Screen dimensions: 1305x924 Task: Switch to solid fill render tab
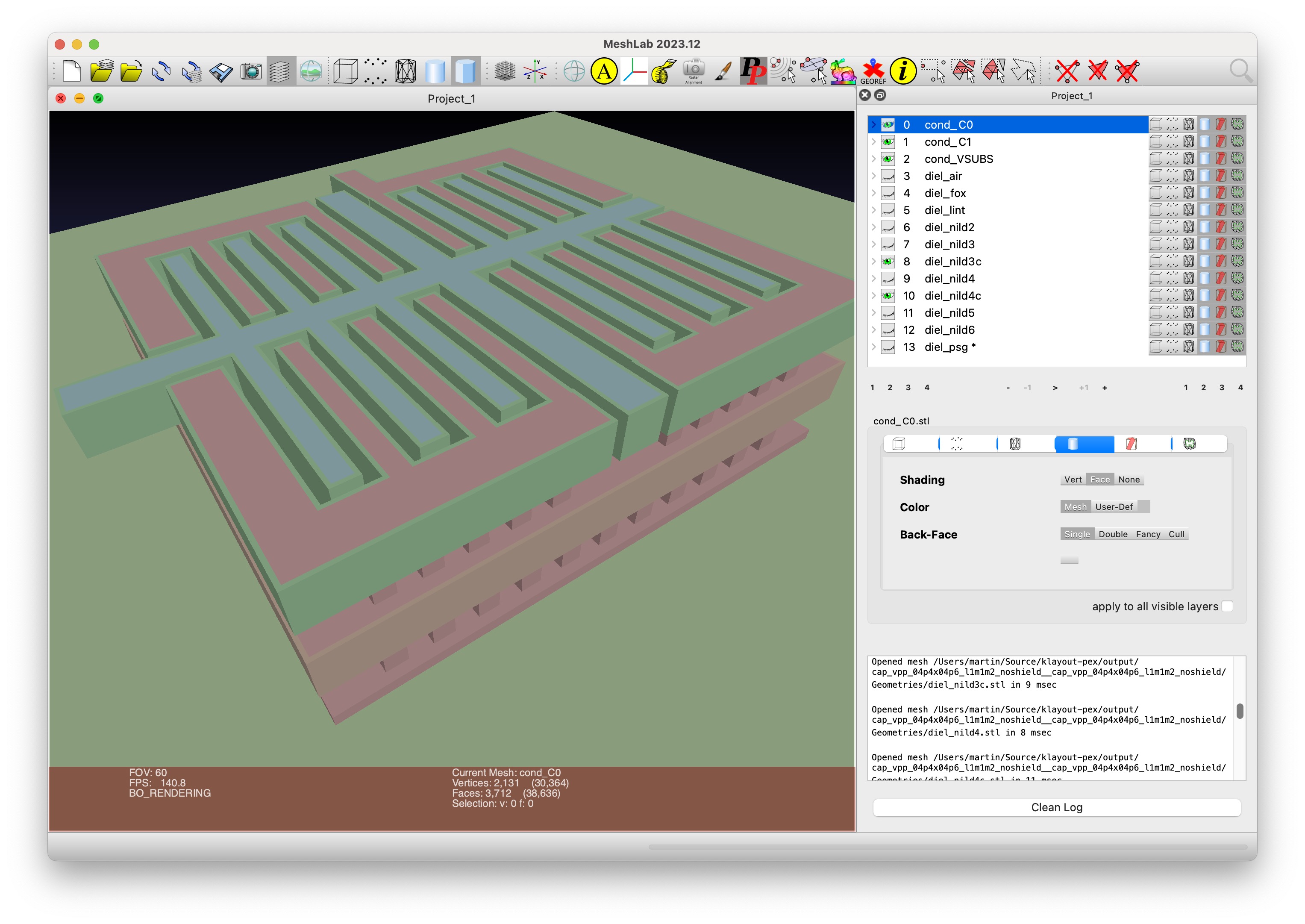1084,444
